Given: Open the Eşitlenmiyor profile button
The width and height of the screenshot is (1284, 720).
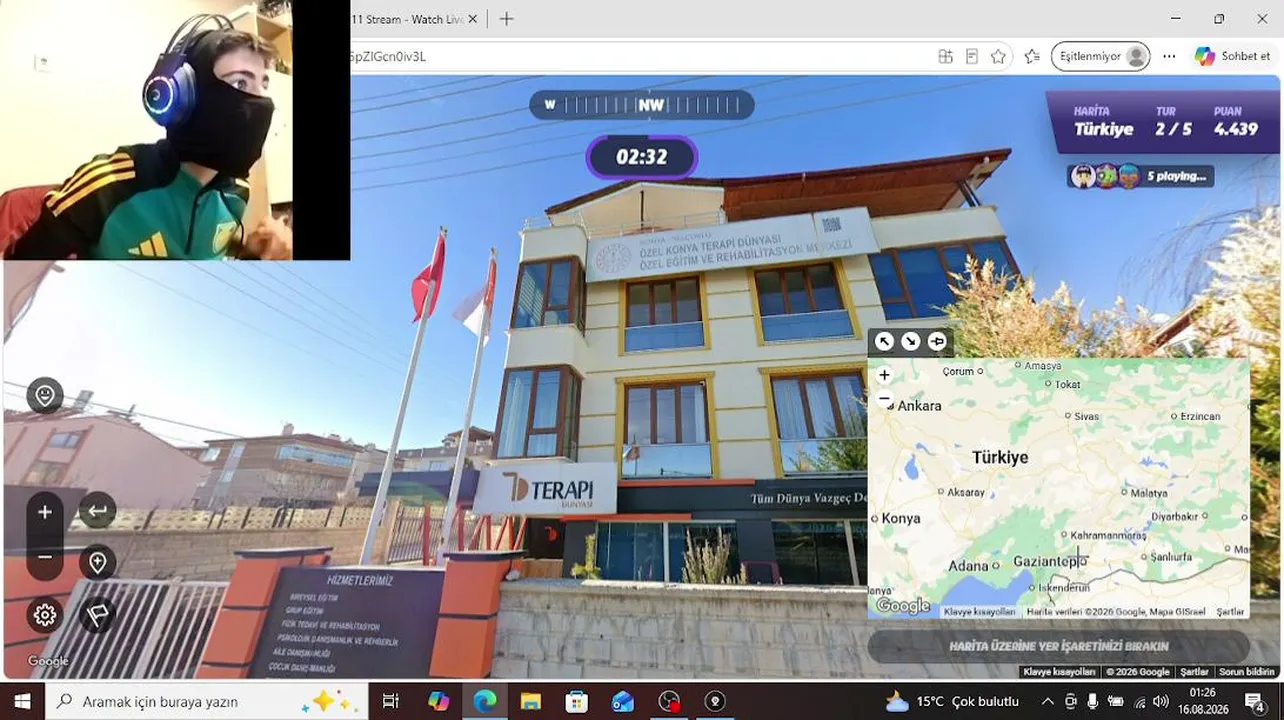Looking at the screenshot, I should point(1100,57).
